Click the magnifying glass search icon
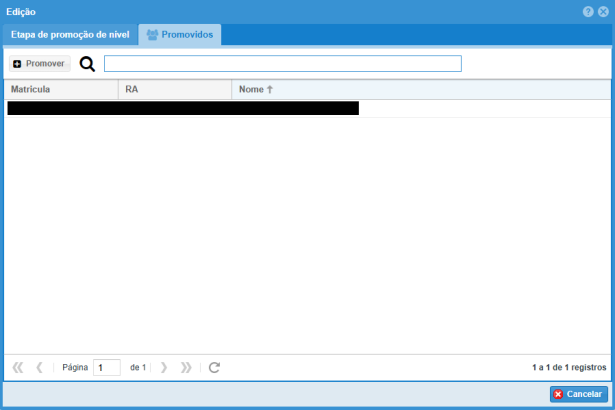This screenshot has width=615, height=410. point(87,64)
